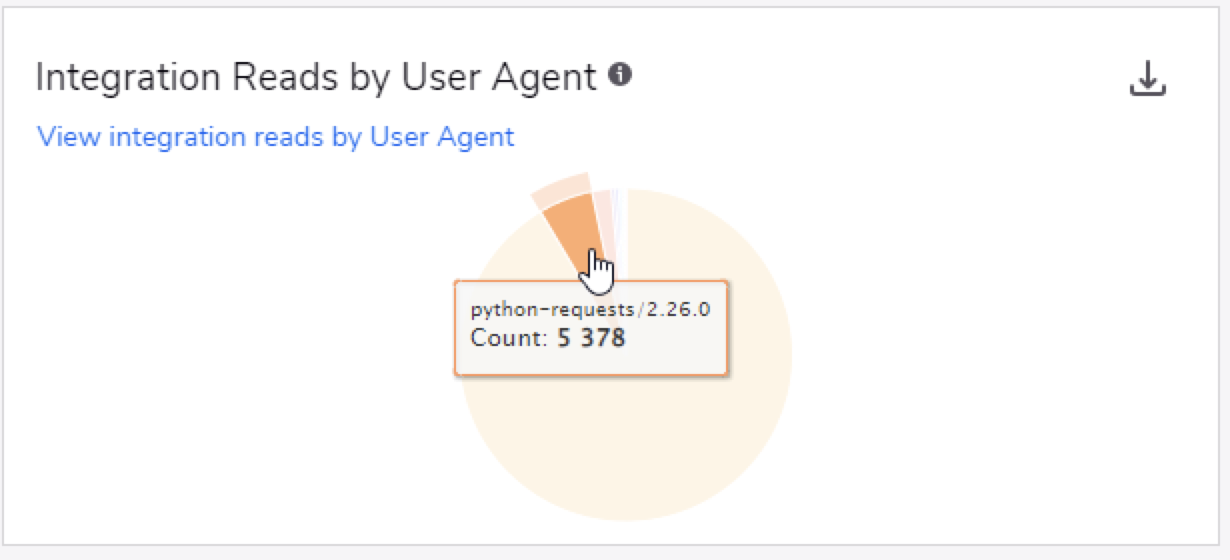
Task: Click the info icon beside the title
Action: [x=621, y=74]
